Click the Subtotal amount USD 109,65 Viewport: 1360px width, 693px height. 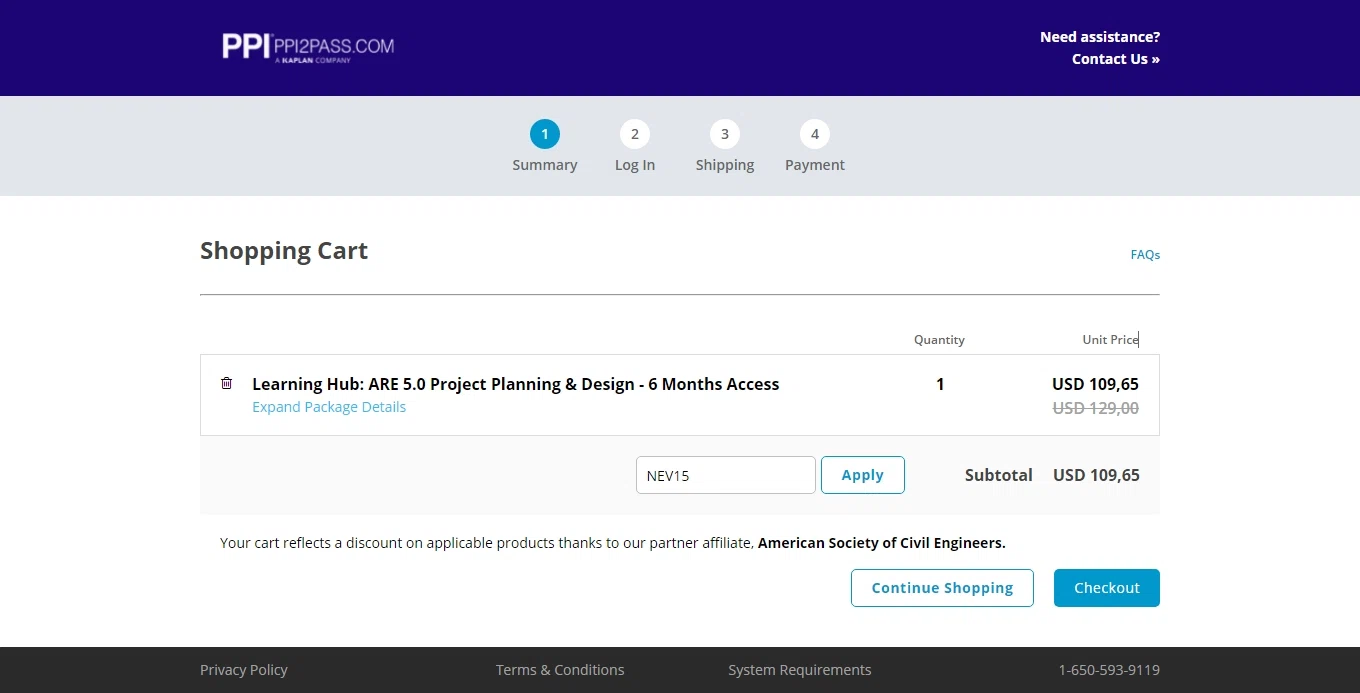click(1096, 475)
